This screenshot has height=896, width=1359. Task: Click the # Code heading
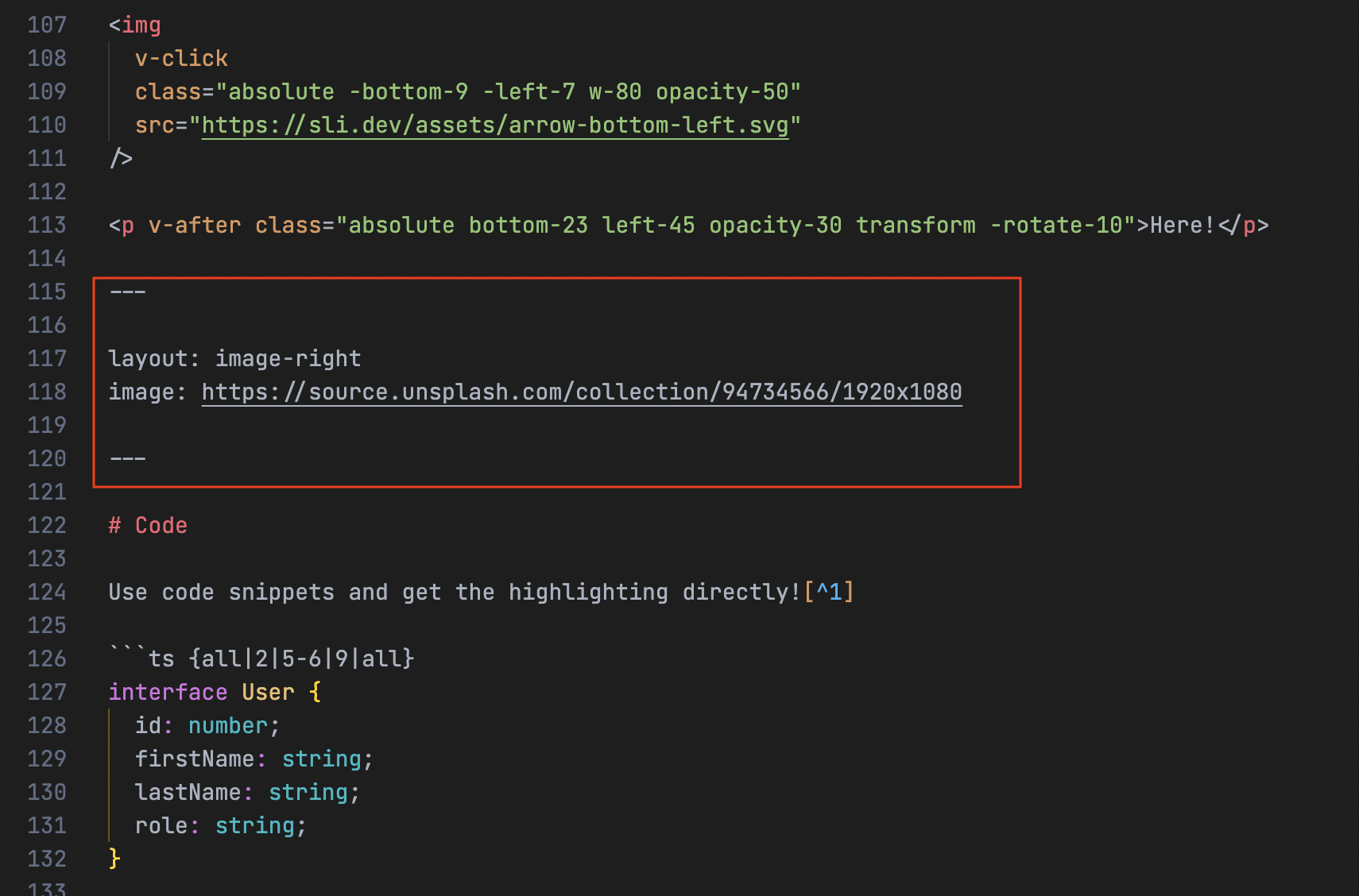[x=148, y=525]
